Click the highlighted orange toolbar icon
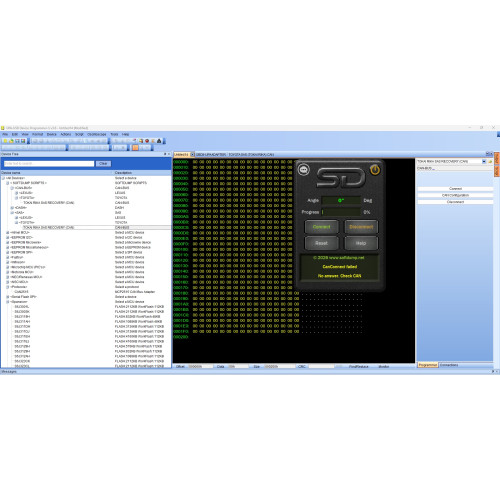Viewport: 500px width, 500px height. 135,148
